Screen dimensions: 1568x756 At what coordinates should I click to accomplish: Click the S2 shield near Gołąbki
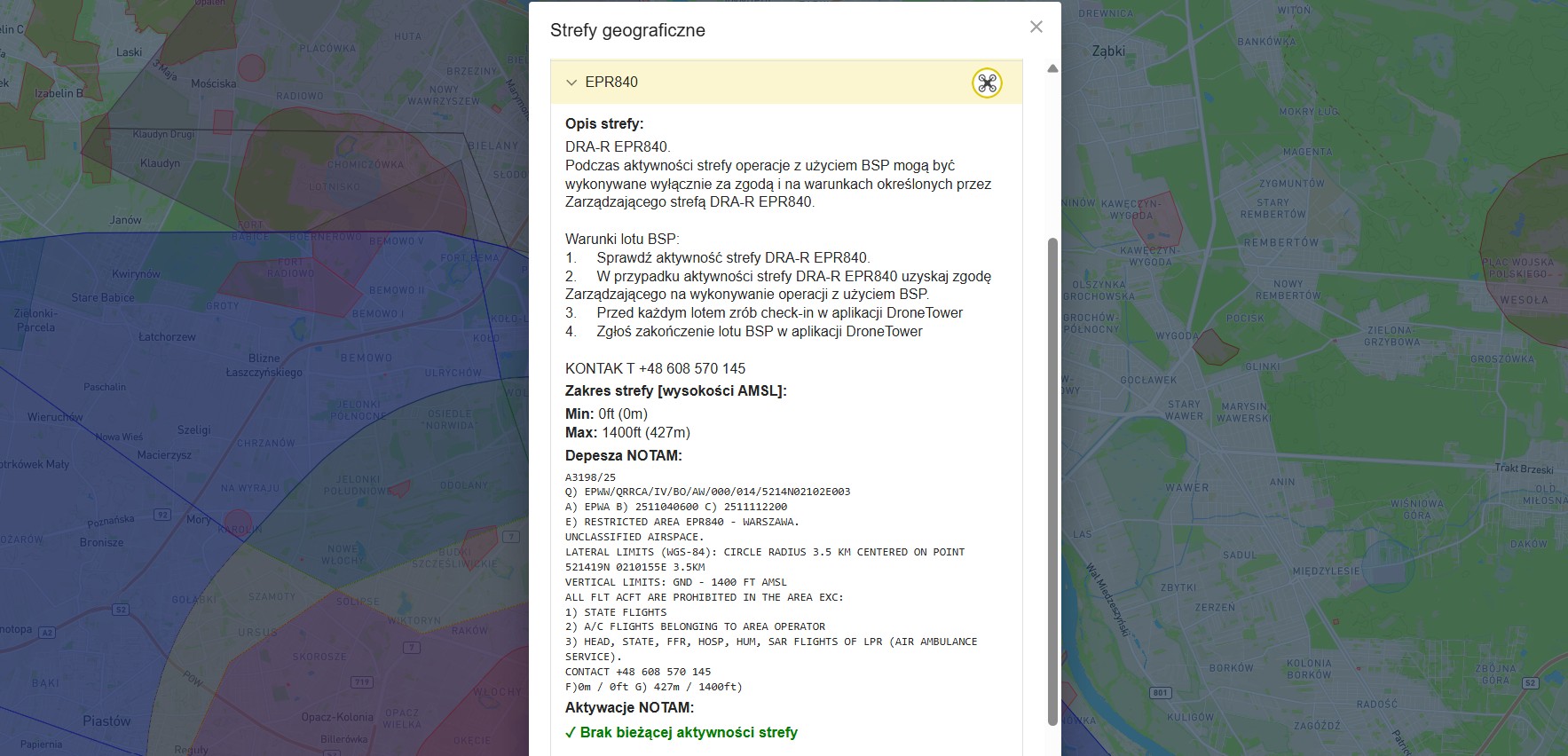point(121,610)
